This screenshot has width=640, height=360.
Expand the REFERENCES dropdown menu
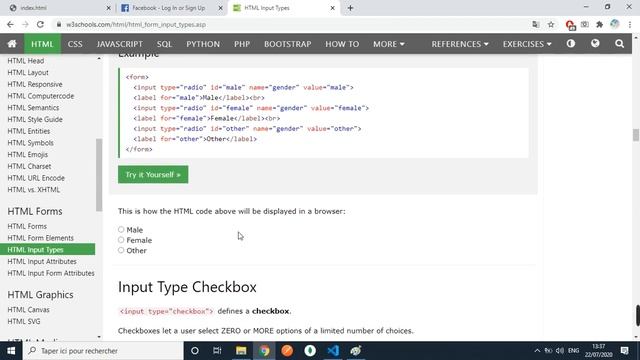pyautogui.click(x=460, y=44)
